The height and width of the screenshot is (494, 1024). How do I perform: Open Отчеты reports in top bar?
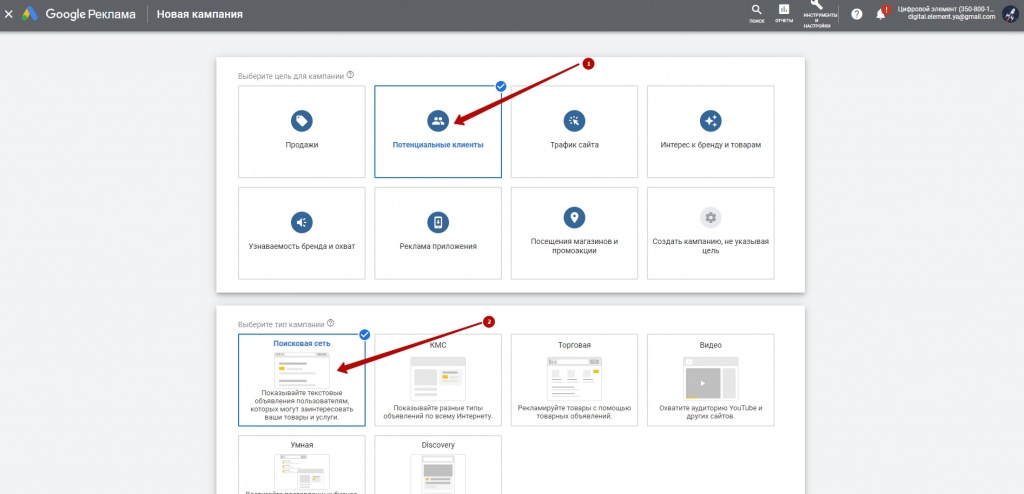(783, 12)
